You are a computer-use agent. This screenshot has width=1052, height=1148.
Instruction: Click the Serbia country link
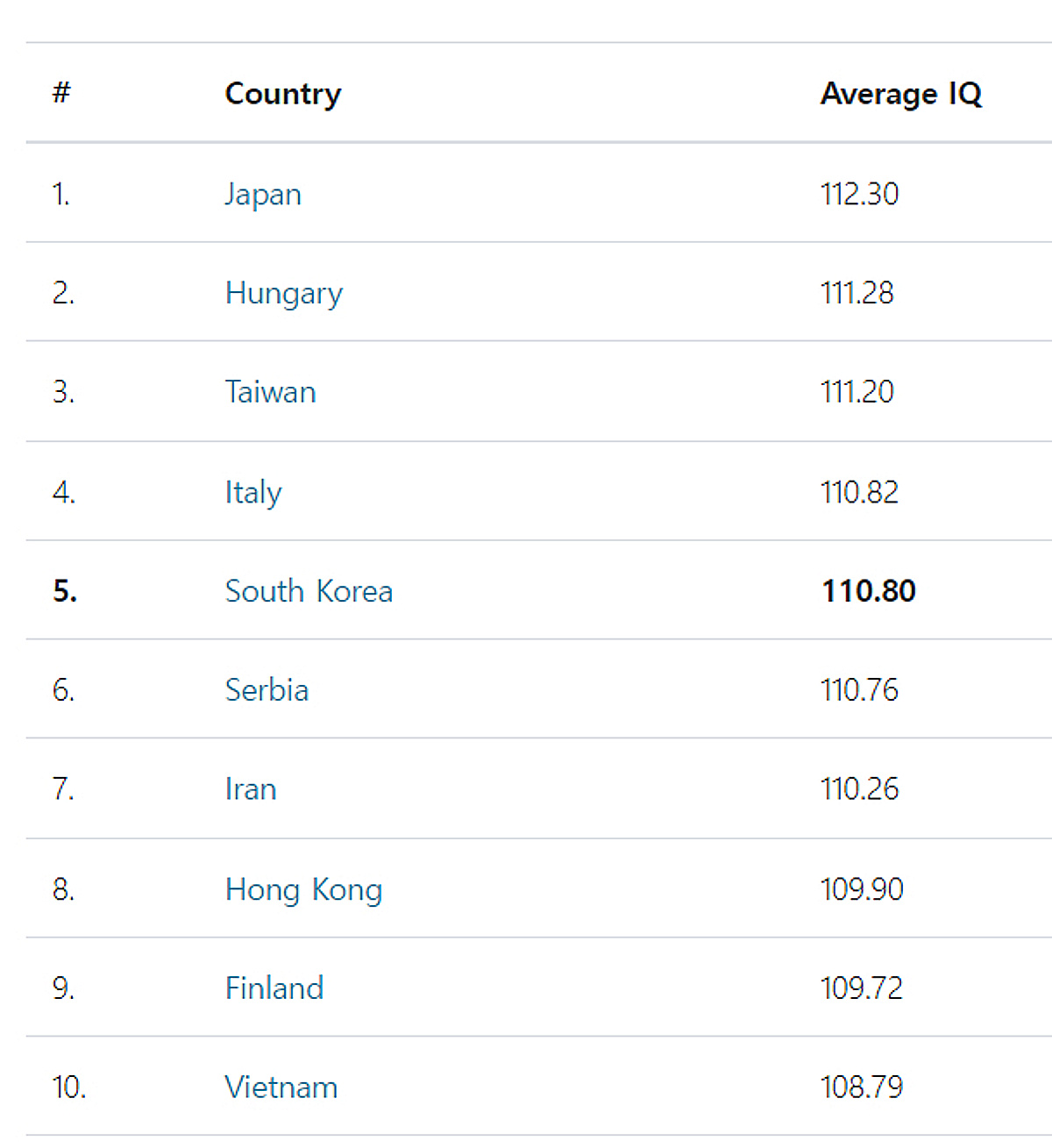click(267, 690)
